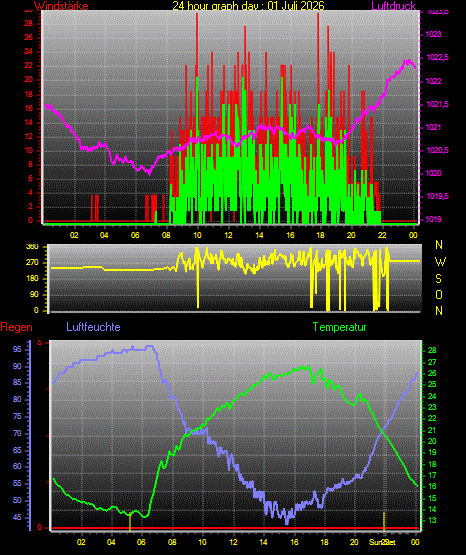Click the red Windstärke axis label
This screenshot has height=555, width=466.
(61, 6)
